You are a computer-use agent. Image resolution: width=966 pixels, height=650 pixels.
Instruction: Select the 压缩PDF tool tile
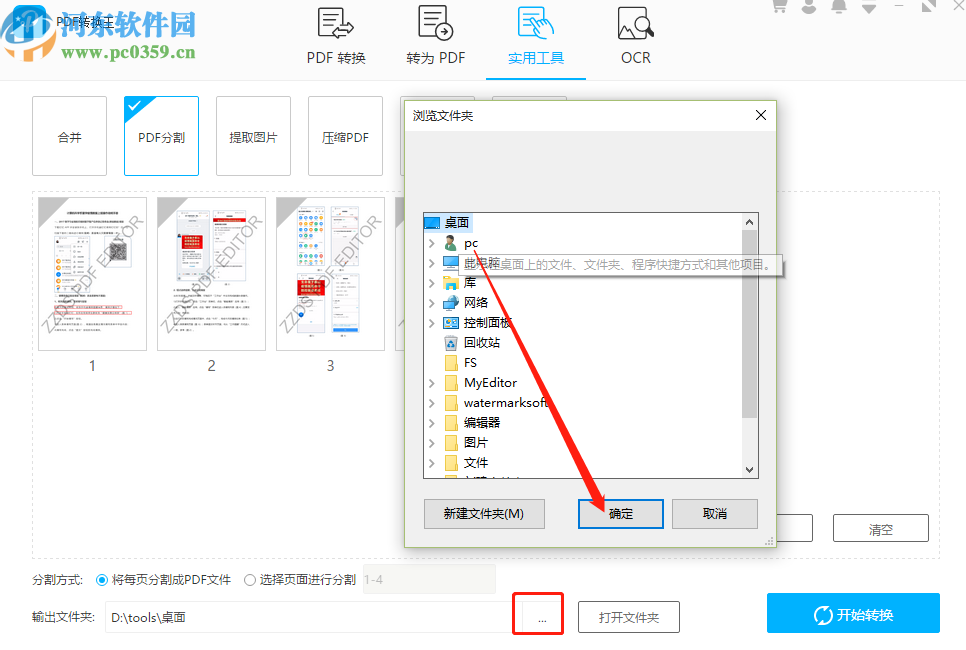point(345,136)
